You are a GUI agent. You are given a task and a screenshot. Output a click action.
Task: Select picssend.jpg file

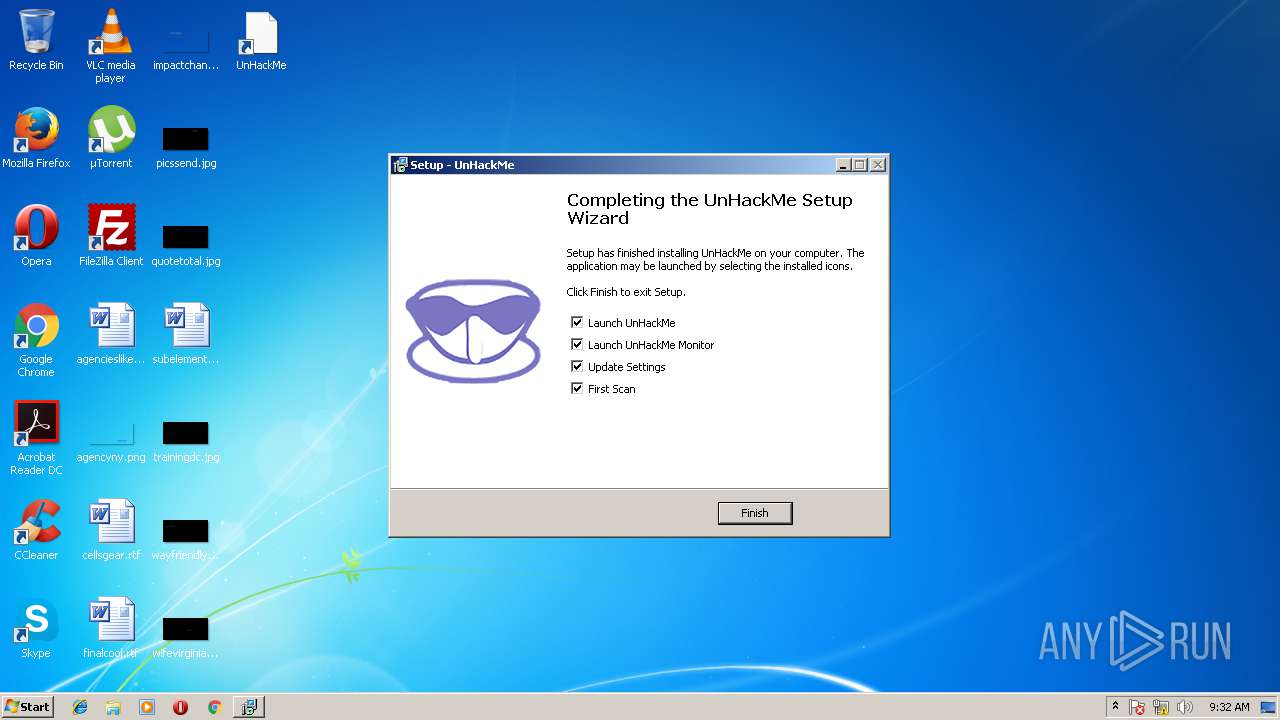(x=186, y=147)
